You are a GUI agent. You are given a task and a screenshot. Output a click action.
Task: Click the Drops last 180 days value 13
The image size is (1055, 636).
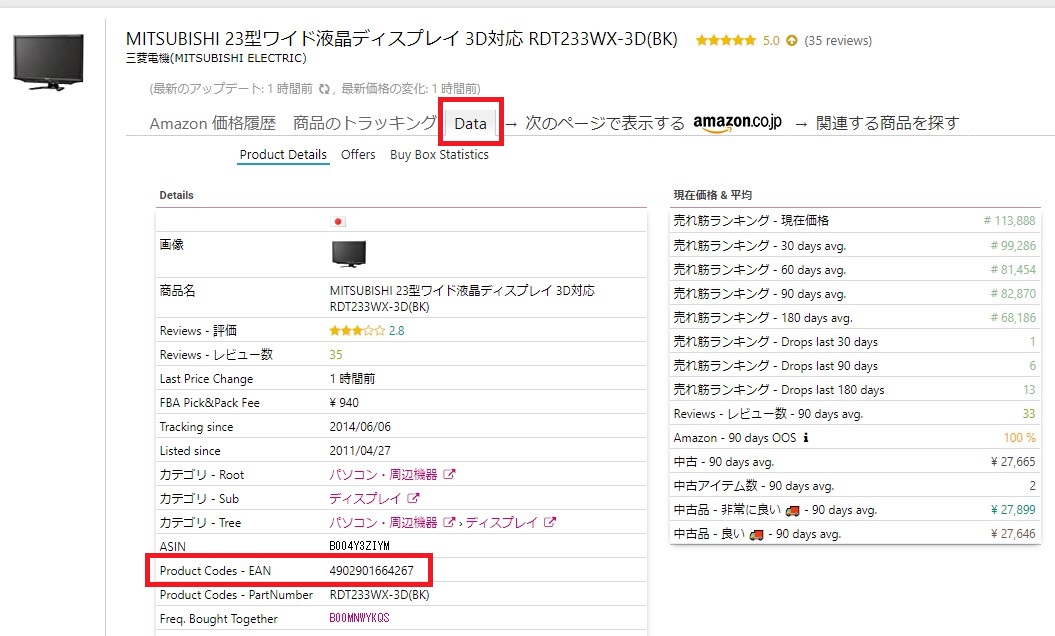click(1029, 390)
